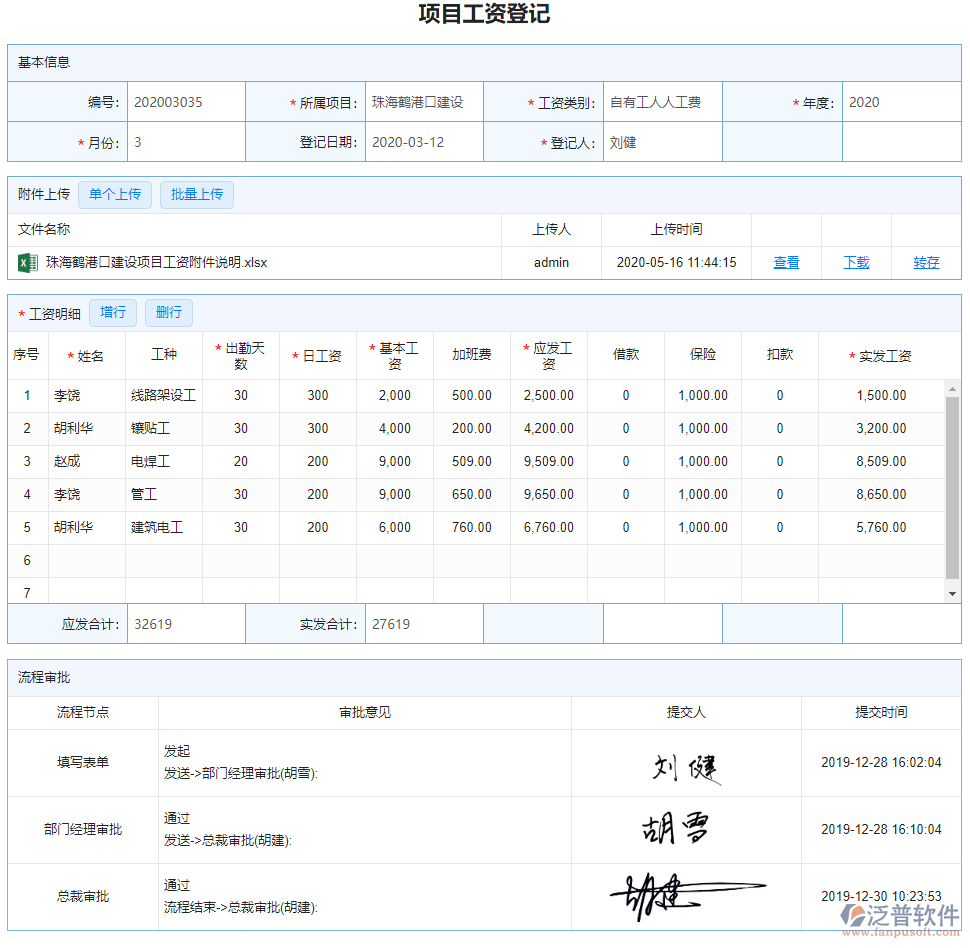970x948 pixels.
Task: Open the 工资类别 salary type selector
Action: (x=662, y=101)
